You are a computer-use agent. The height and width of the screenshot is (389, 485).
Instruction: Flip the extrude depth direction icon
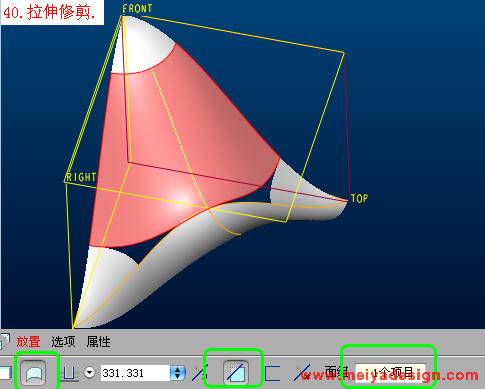pyautogui.click(x=200, y=373)
